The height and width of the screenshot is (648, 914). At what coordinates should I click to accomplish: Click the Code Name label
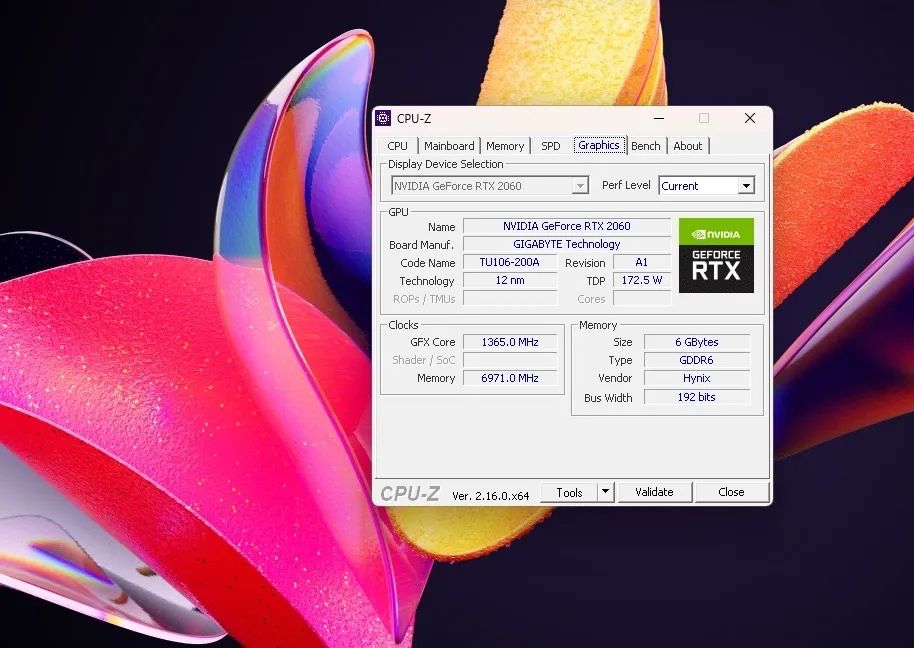[x=428, y=263]
